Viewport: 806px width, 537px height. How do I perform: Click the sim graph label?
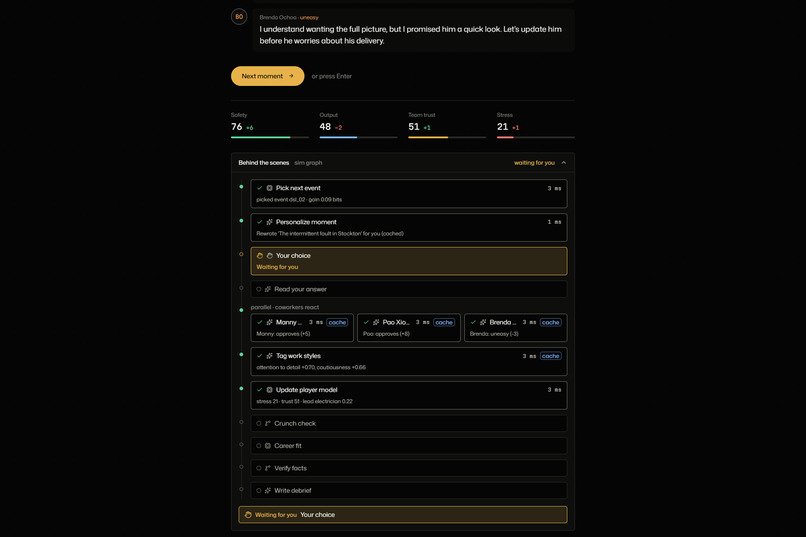coord(308,162)
